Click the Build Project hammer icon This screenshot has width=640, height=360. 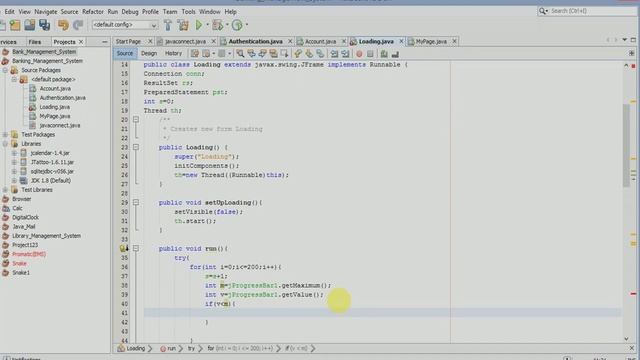(167, 25)
